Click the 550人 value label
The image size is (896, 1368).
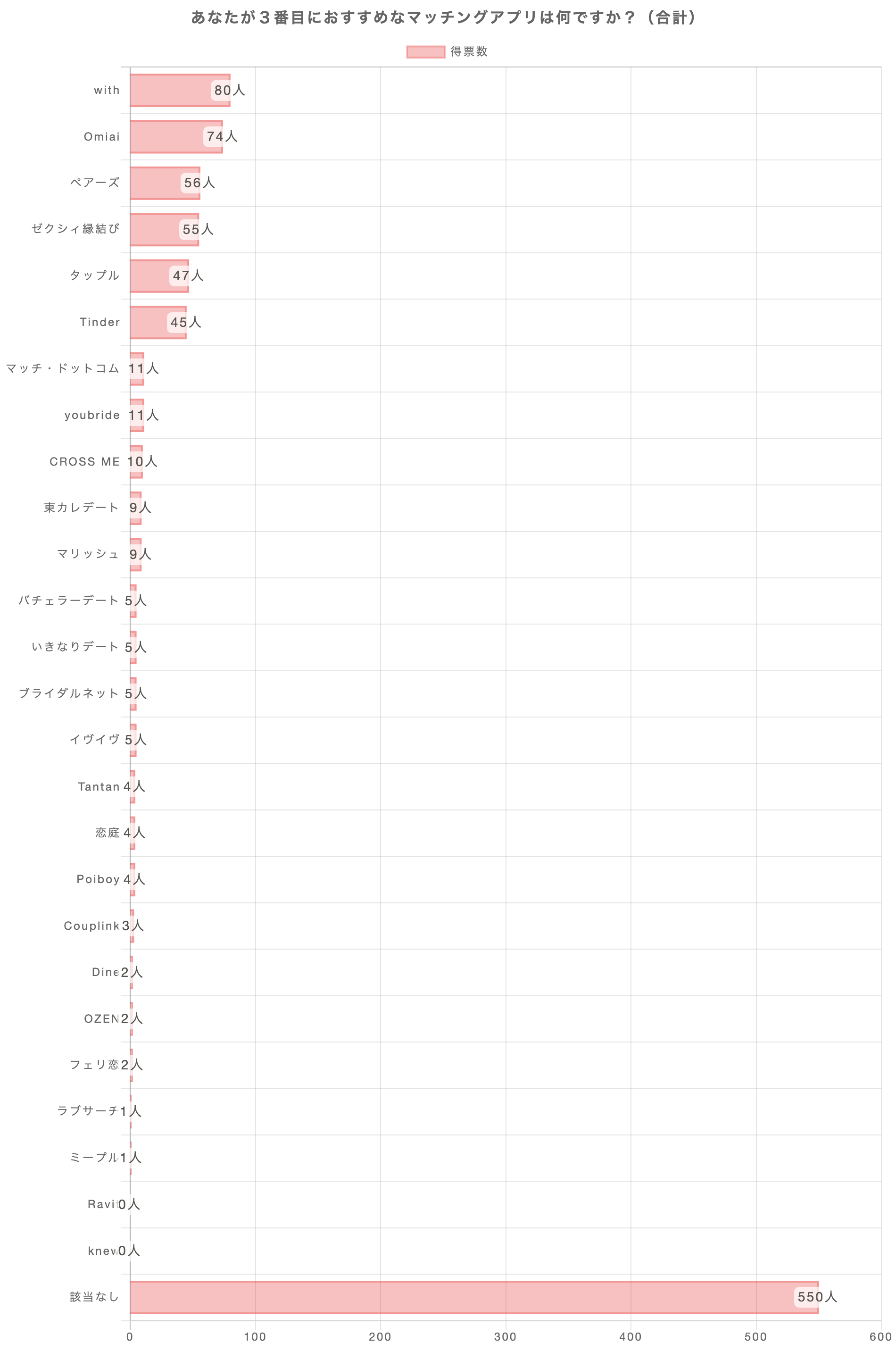click(816, 1297)
